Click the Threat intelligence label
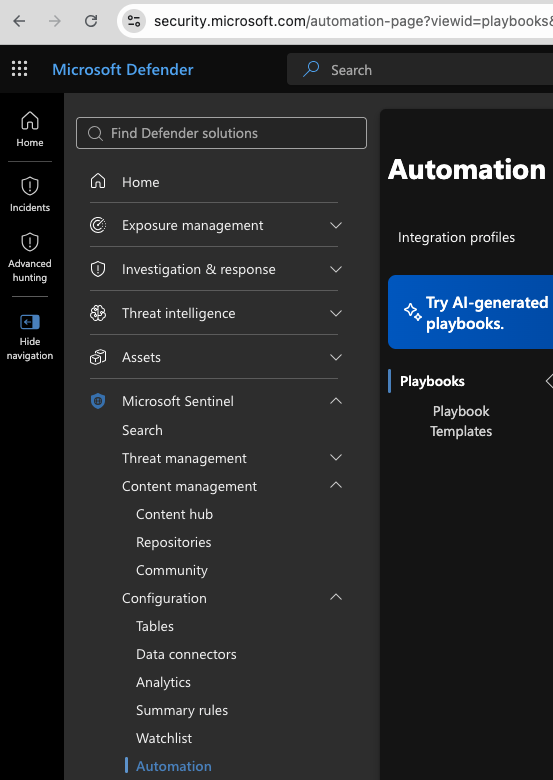Image resolution: width=553 pixels, height=780 pixels. (x=179, y=313)
